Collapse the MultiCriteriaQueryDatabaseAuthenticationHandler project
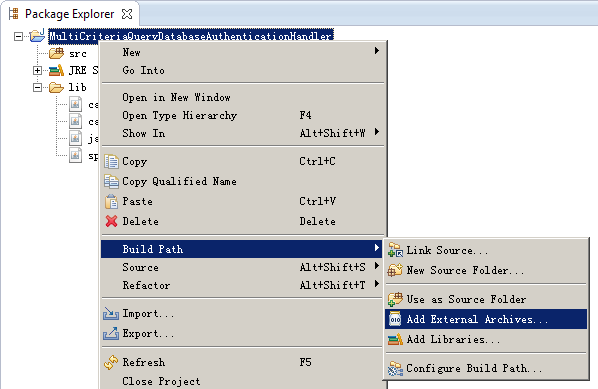The height and width of the screenshot is (389, 598). (18, 37)
